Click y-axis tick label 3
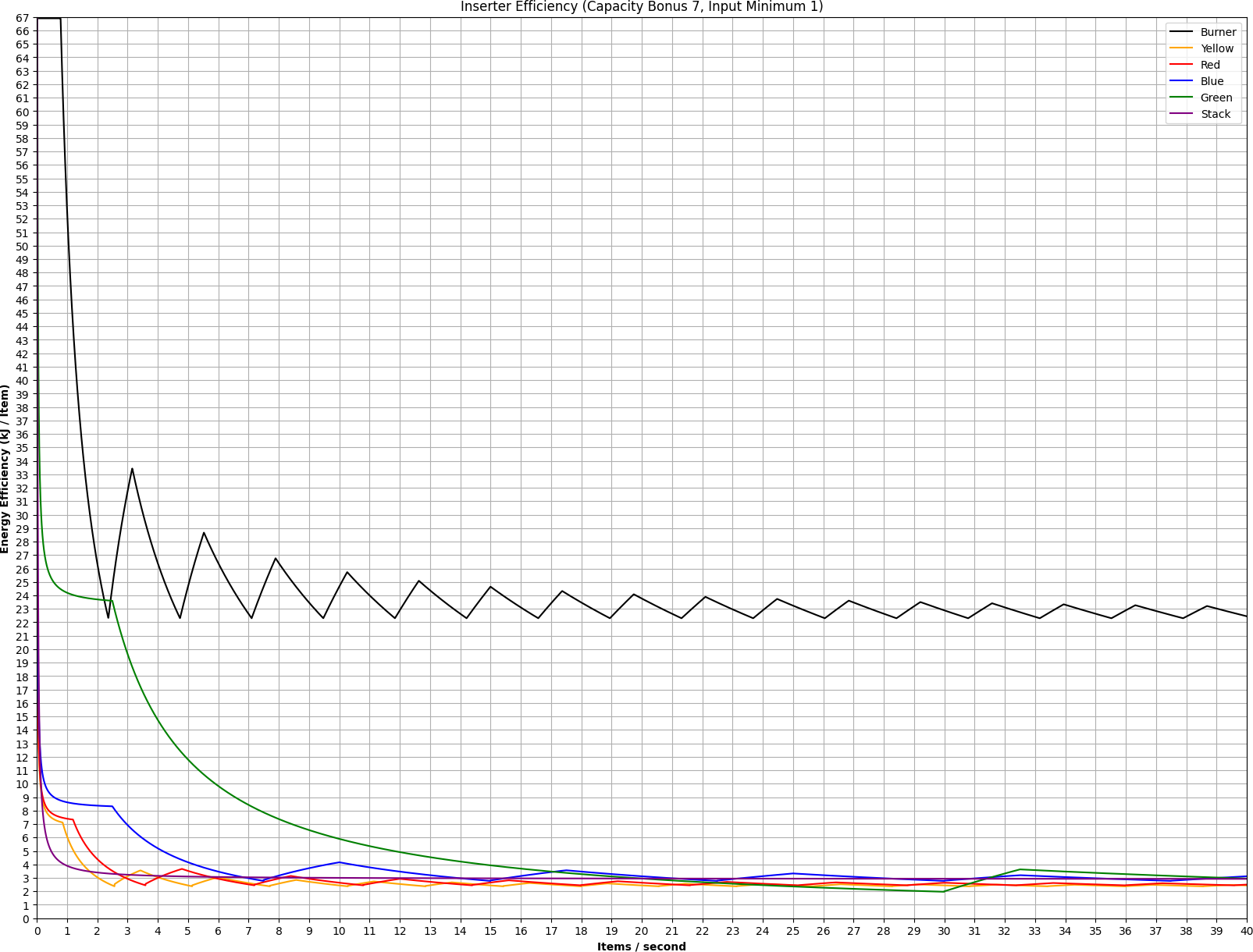 pos(26,879)
